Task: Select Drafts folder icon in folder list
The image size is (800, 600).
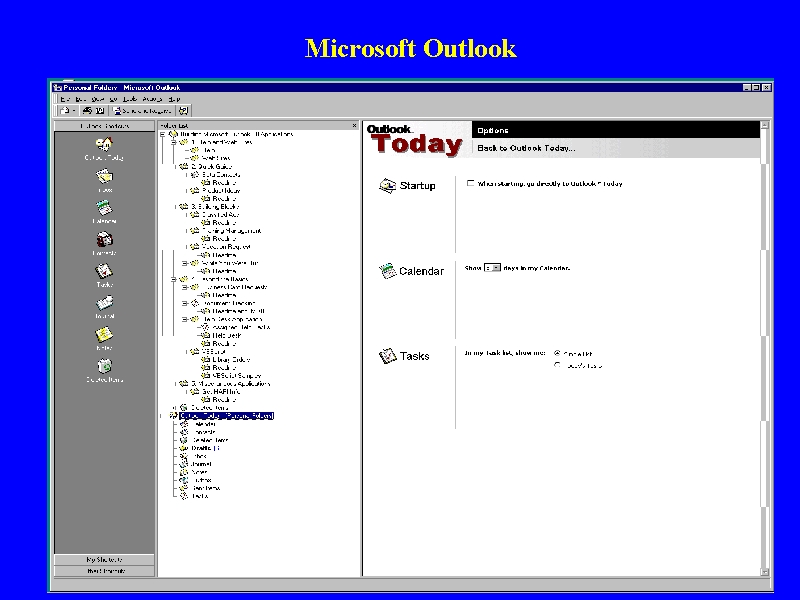Action: (184, 448)
